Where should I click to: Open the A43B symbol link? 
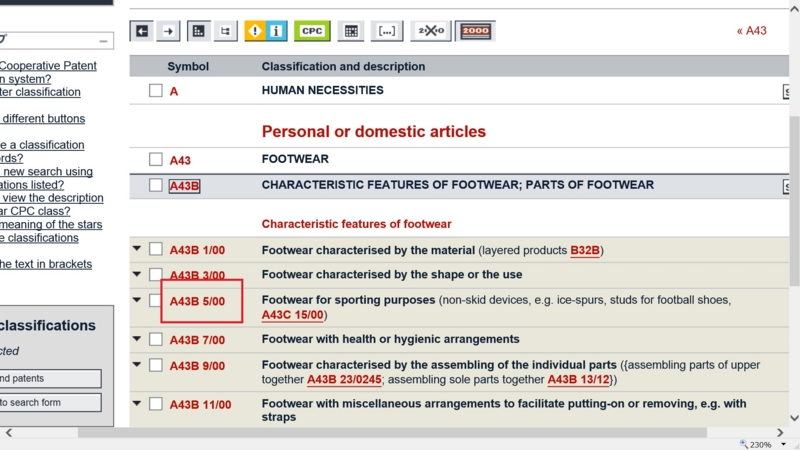[x=184, y=186]
